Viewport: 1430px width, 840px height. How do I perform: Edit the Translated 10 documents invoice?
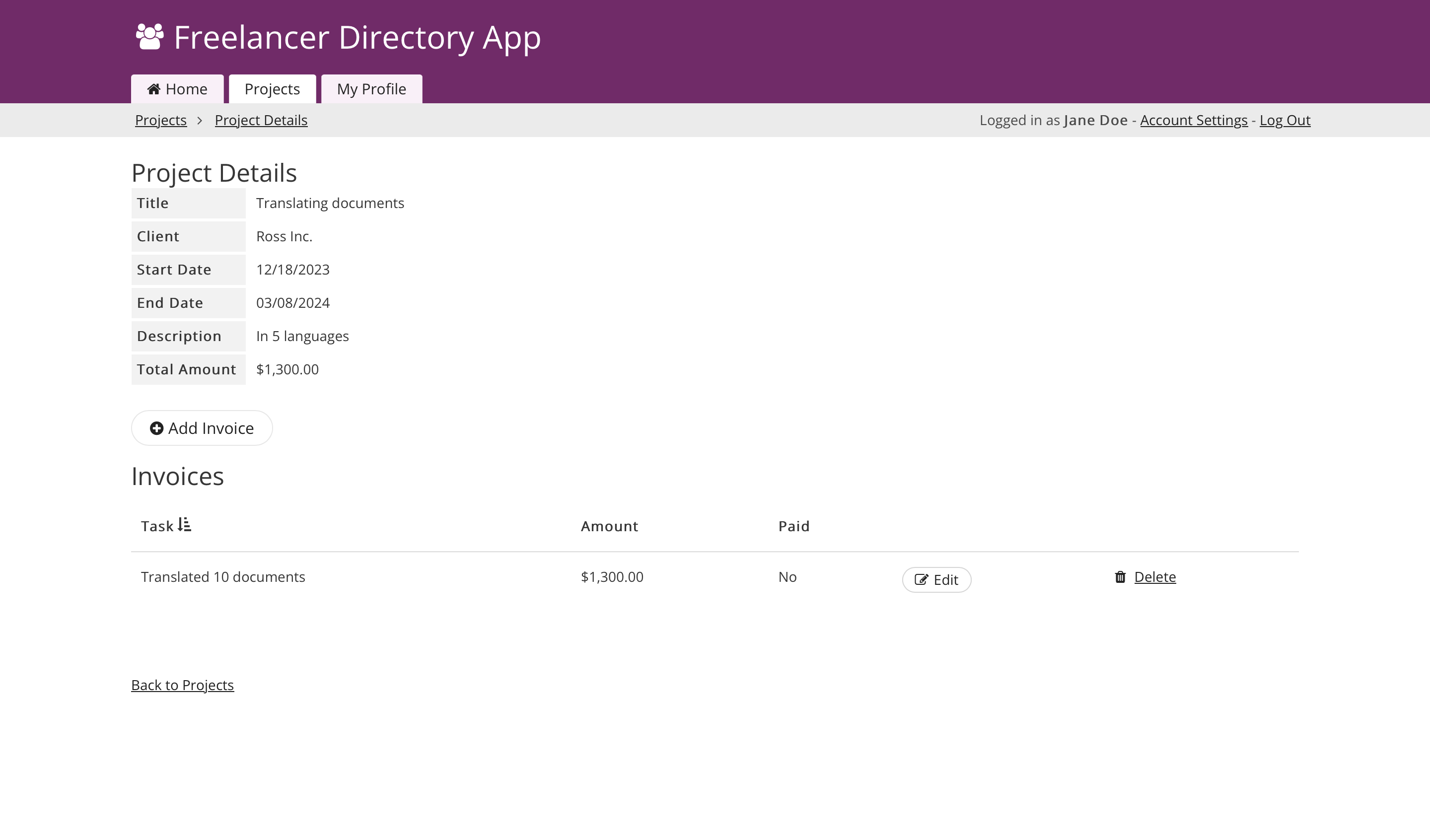936,579
